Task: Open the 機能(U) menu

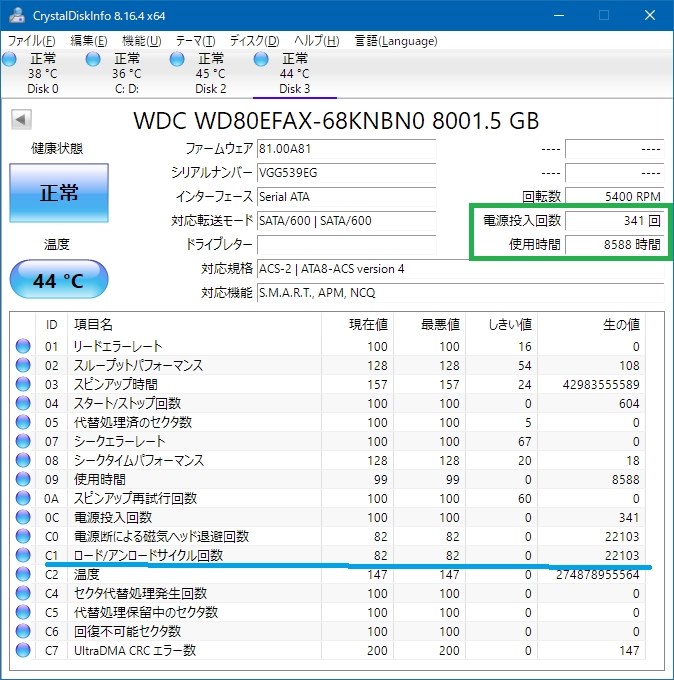Action: tap(142, 41)
